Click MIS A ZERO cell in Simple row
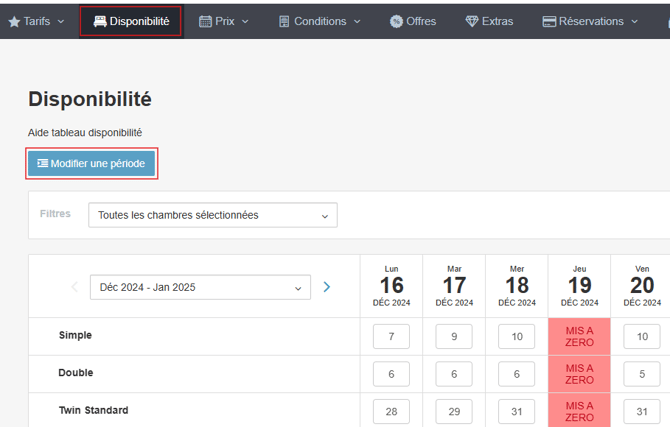Screen dimensions: 670x427 click(x=579, y=336)
